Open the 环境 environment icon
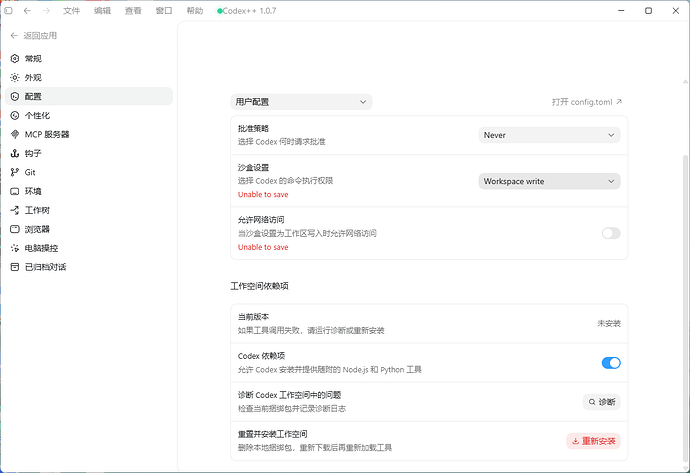This screenshot has width=690, height=473. click(15, 191)
